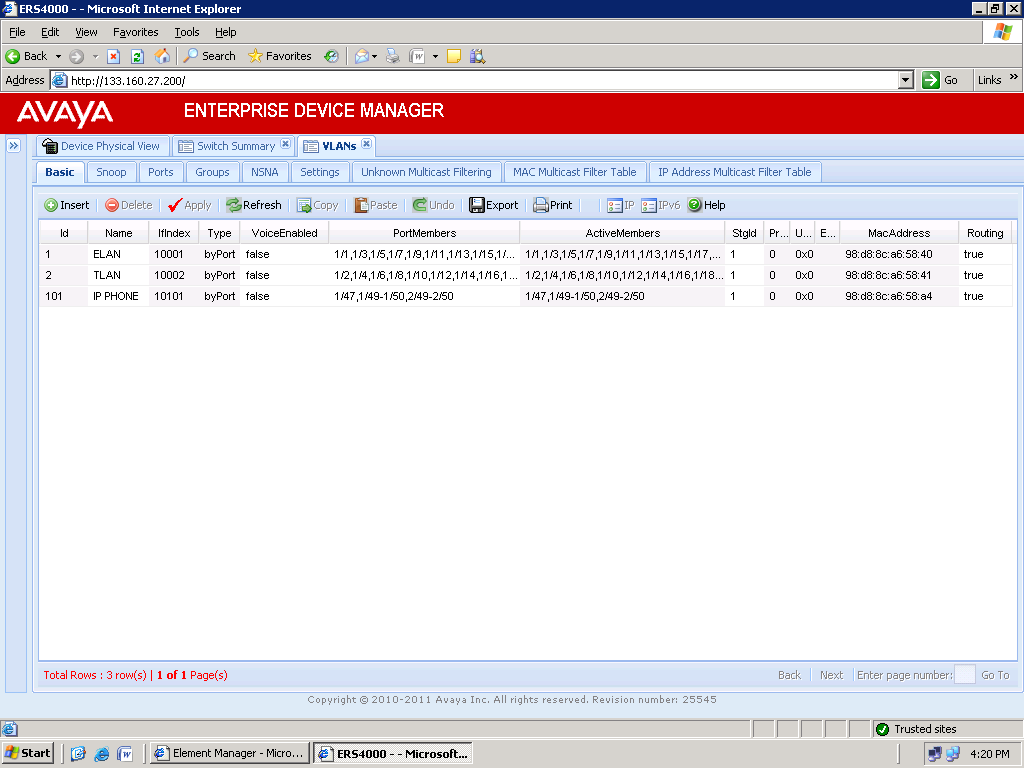Select the ELAN row name cell
Screen dimensions: 1024x768
tap(118, 254)
